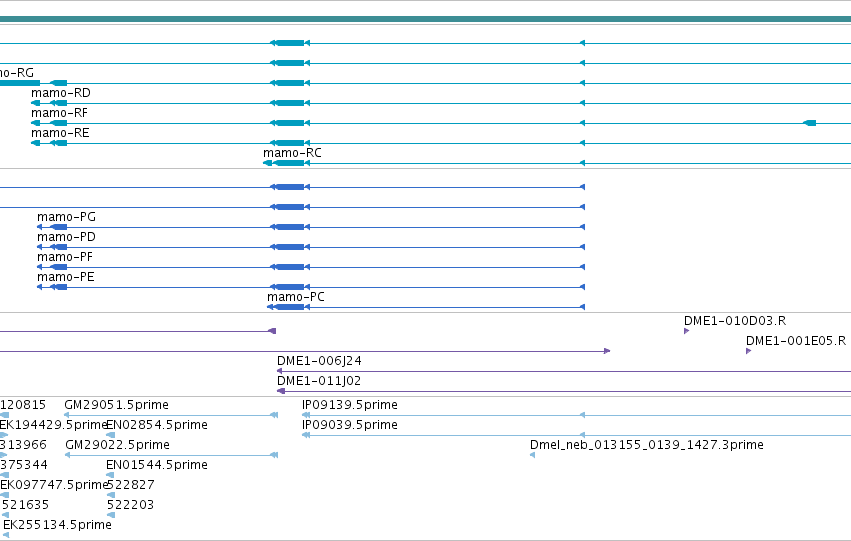Select the mamo-PF protein label
Viewport: 851px width, 541px height.
click(x=65, y=257)
